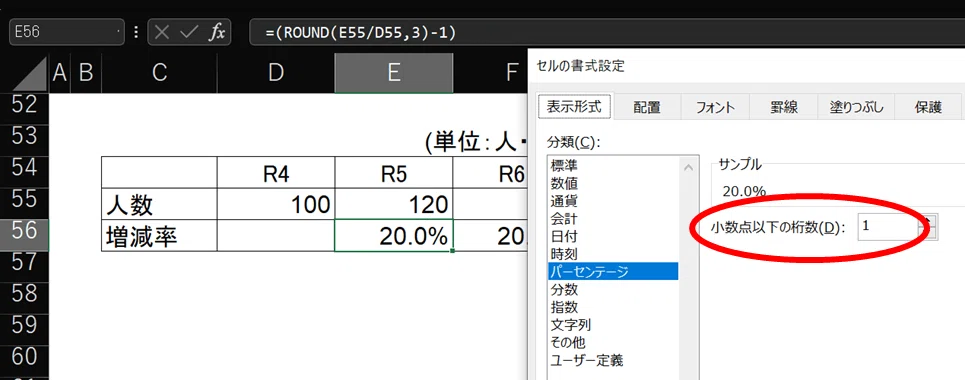
Task: Click the 人数 label cell
Action: (x=159, y=204)
